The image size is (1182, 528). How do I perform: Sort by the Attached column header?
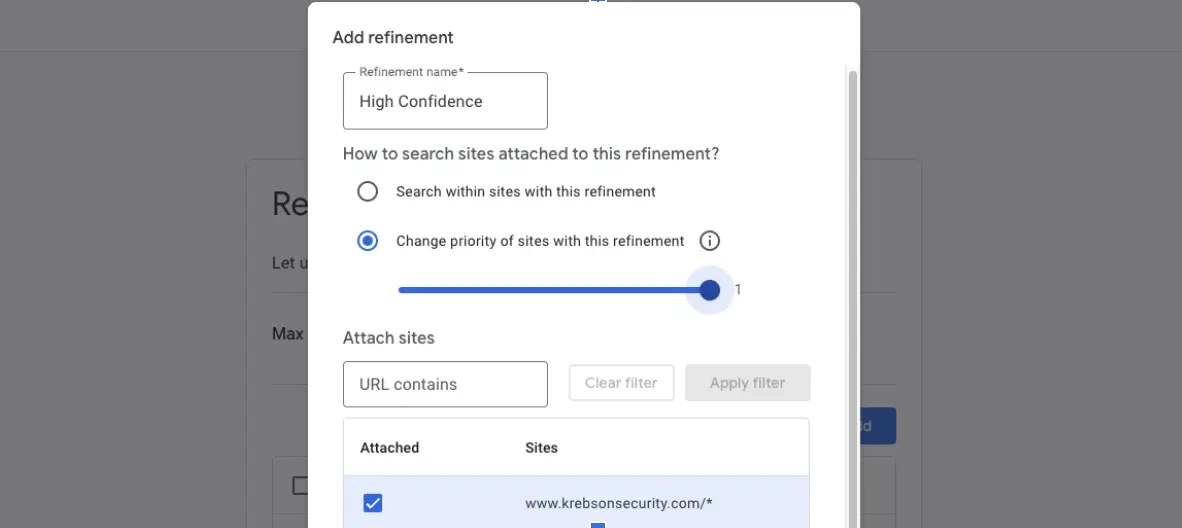click(389, 448)
